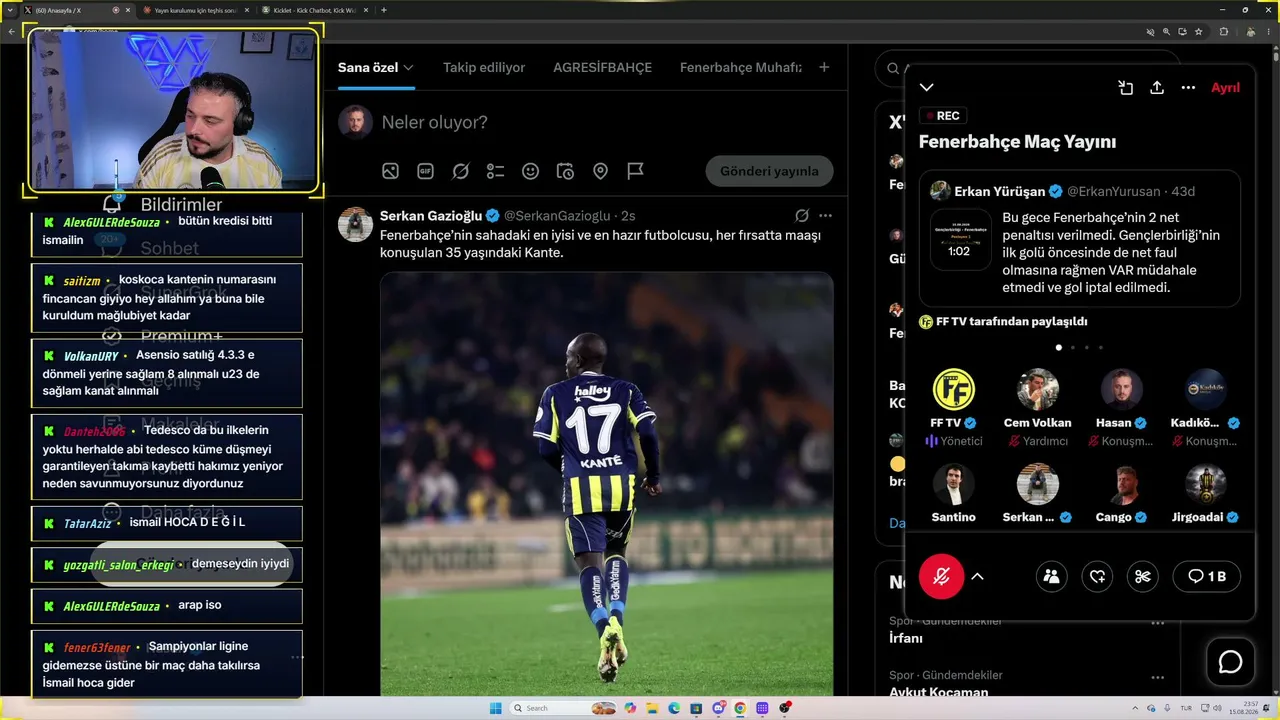Click chat username VolkanURY
The height and width of the screenshot is (720, 1280).
(91, 356)
